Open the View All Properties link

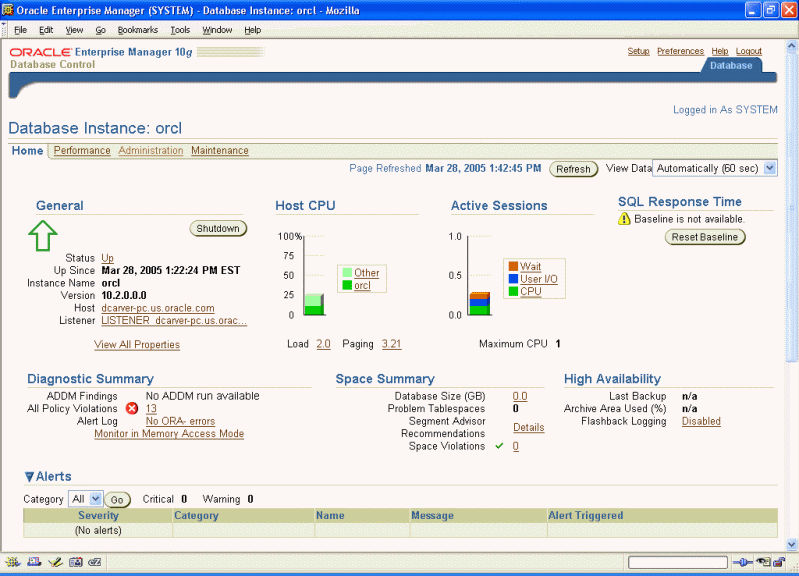(x=137, y=345)
